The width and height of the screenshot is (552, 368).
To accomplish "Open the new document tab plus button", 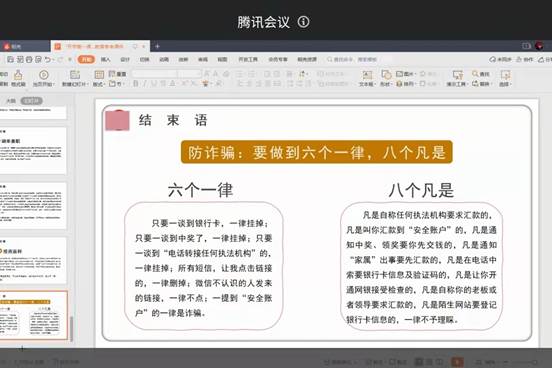I will click(x=157, y=46).
